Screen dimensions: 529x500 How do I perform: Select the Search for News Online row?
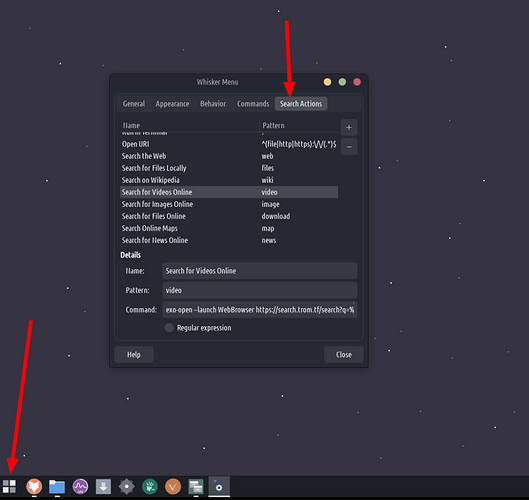point(229,240)
